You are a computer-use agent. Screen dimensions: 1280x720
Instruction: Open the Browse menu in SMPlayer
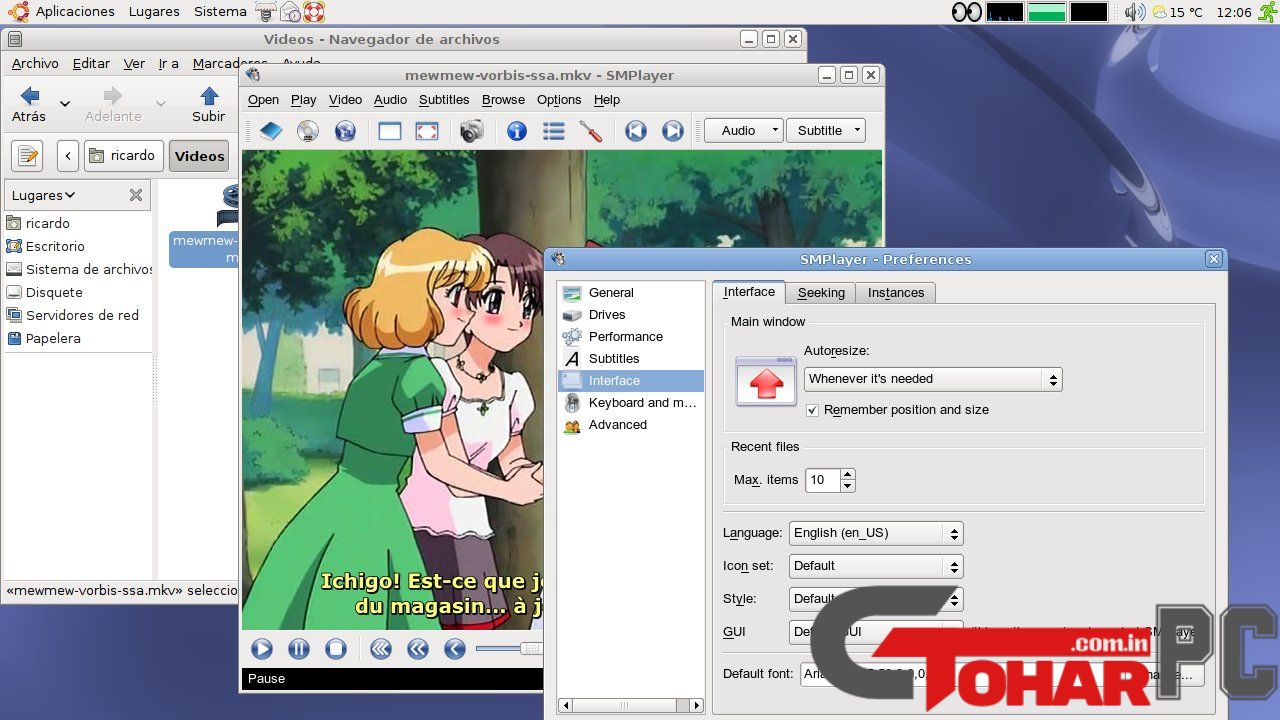[503, 100]
